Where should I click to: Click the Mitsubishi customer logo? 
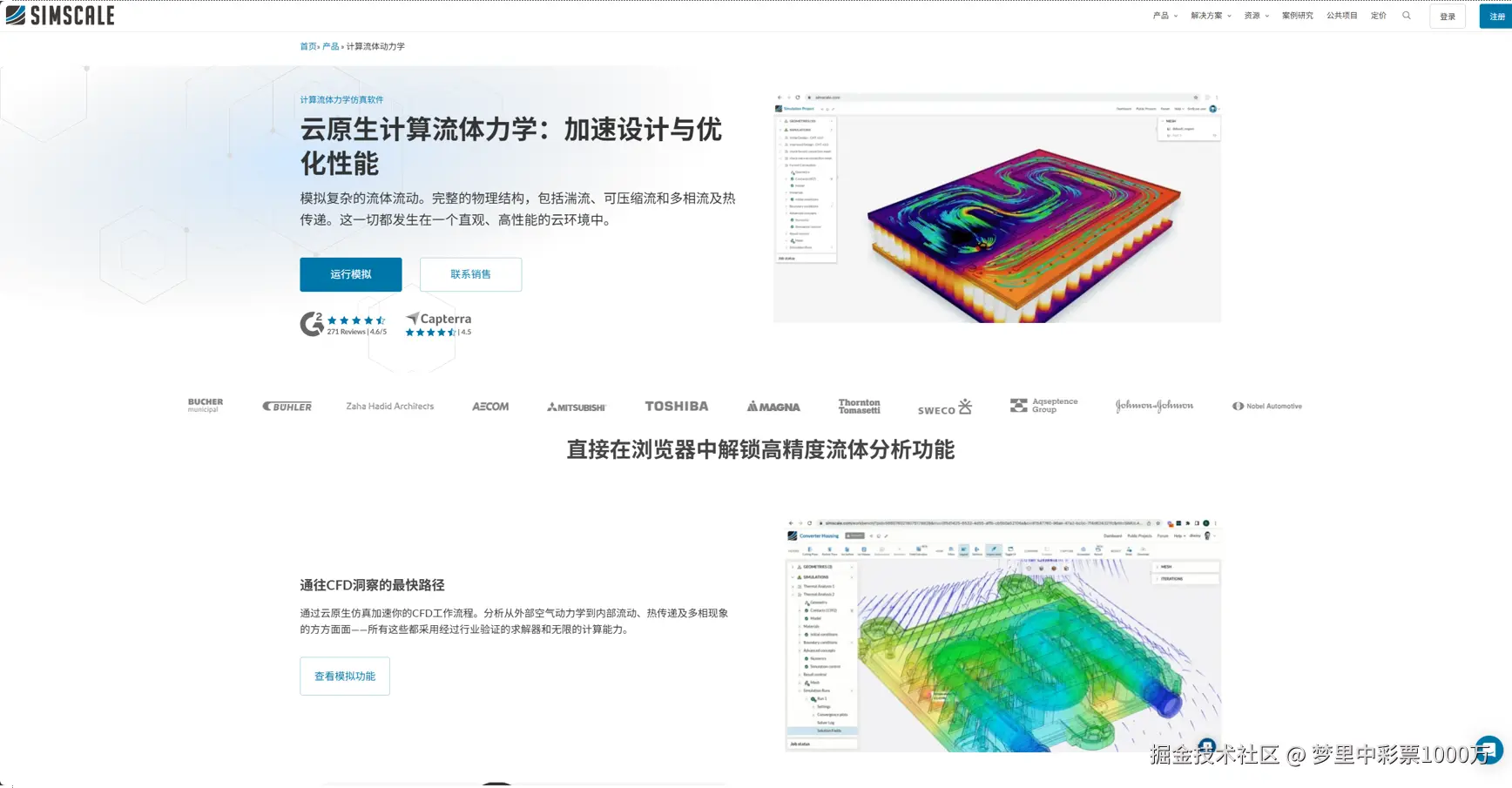coord(576,407)
